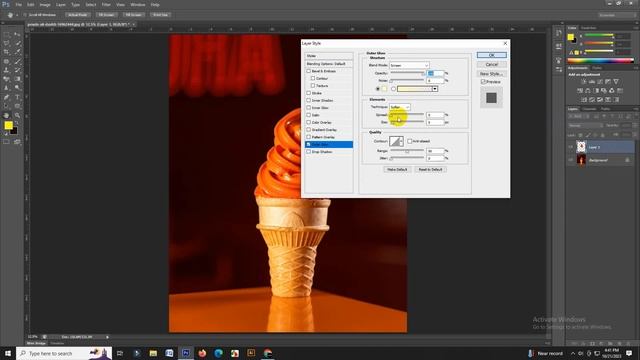The width and height of the screenshot is (640, 360).
Task: Switch to the Swatches tab
Action: 589,28
